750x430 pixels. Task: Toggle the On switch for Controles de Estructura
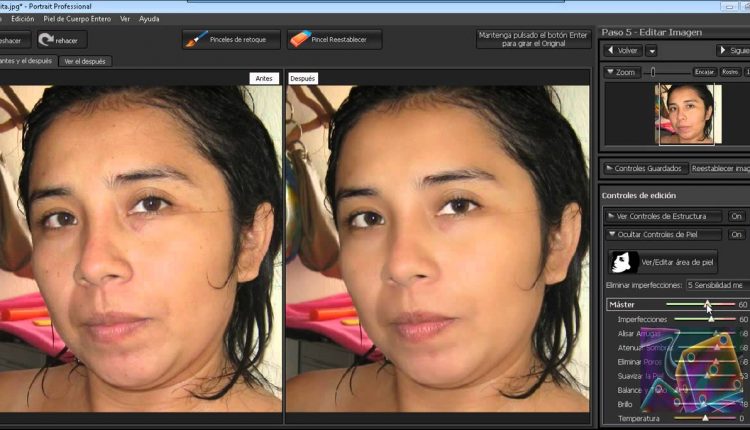(x=736, y=216)
